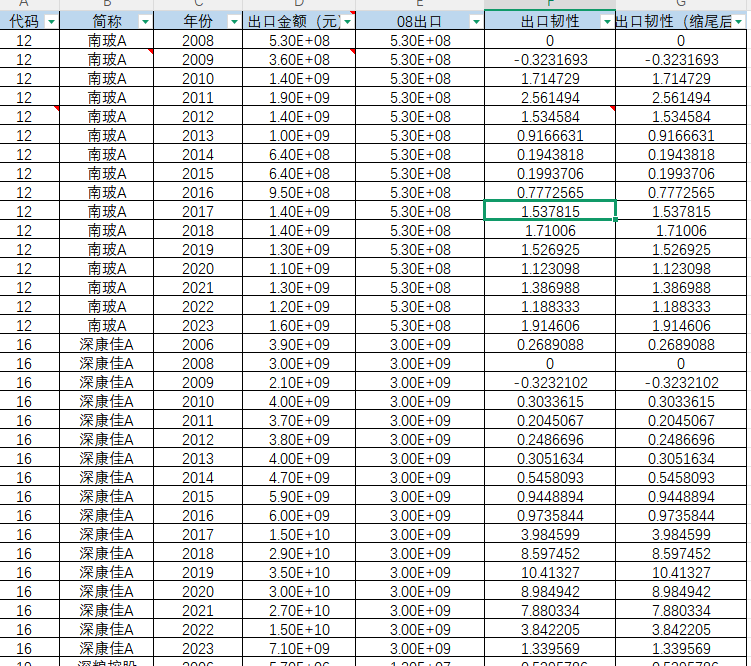
Task: Open the 出口韧性（缩尾后 filter dropdown
Action: 739,22
